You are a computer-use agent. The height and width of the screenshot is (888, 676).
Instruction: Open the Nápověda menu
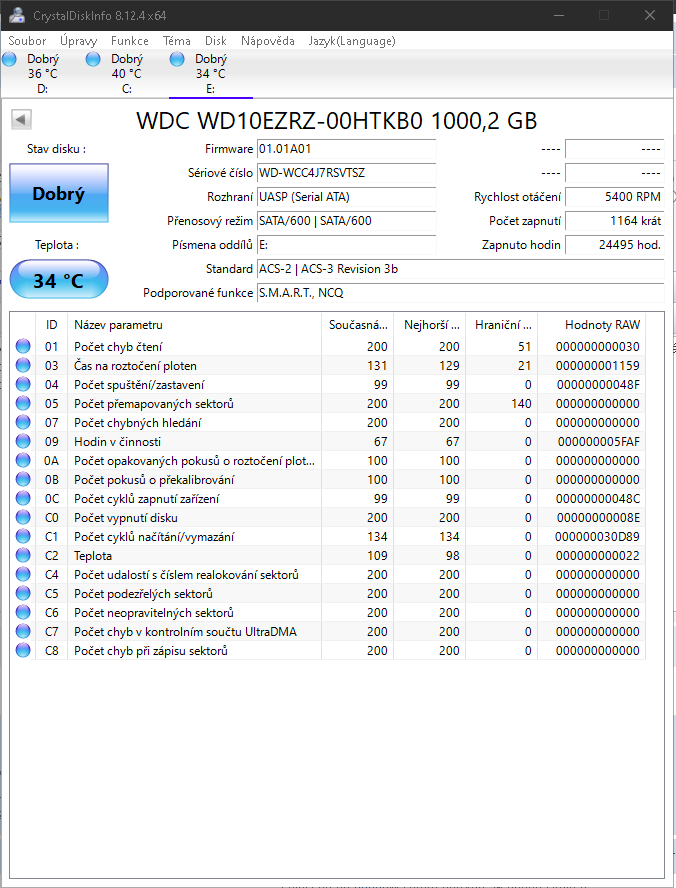tap(268, 41)
